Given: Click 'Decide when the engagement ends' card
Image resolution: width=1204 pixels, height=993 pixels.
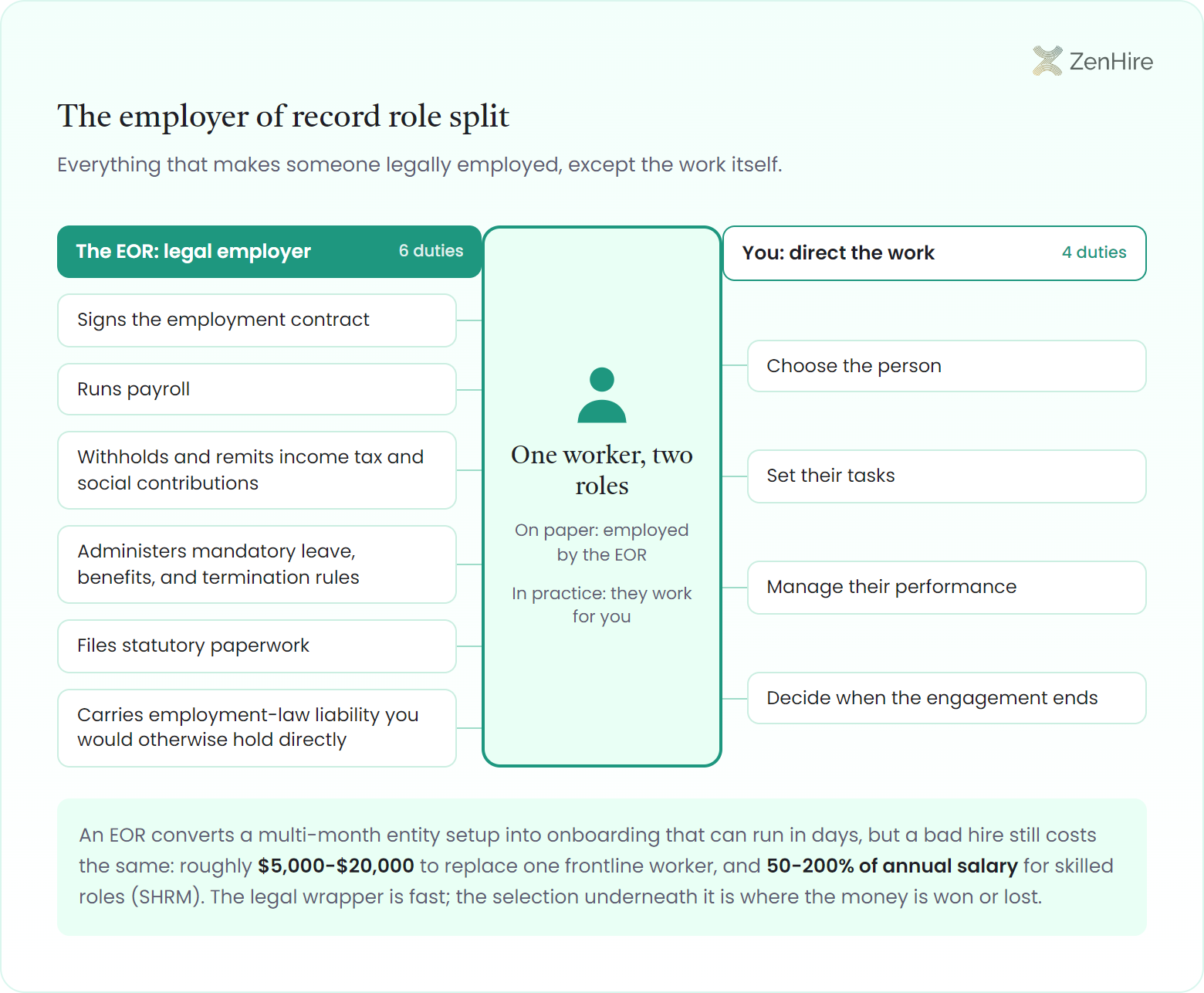Looking at the screenshot, I should click(x=947, y=698).
